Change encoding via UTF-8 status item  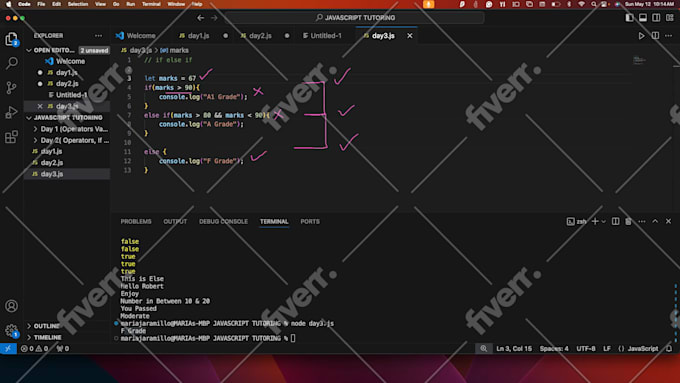(x=585, y=348)
